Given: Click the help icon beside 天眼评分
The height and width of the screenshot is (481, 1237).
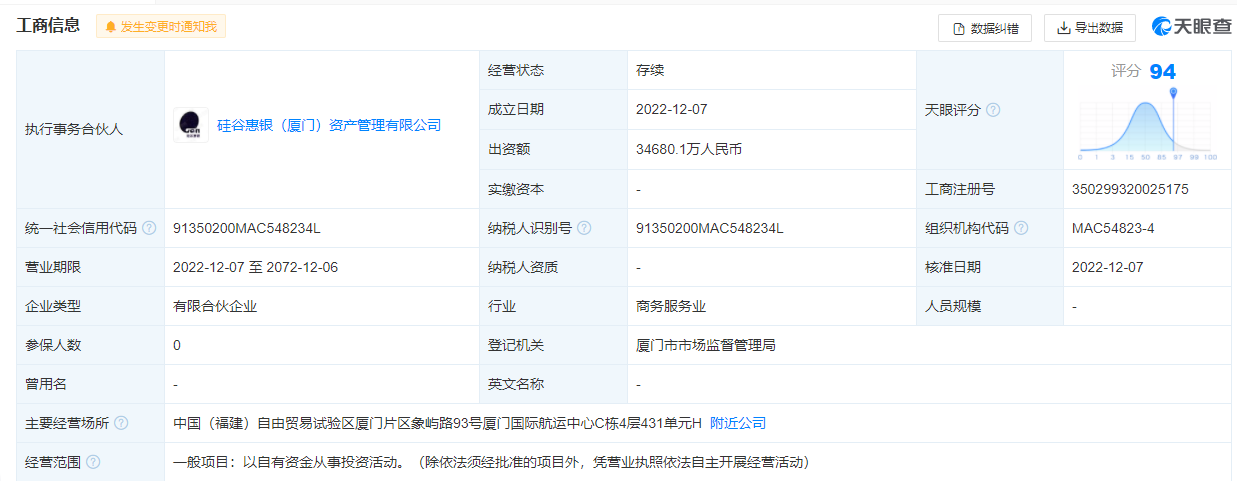Looking at the screenshot, I should click(x=993, y=110).
